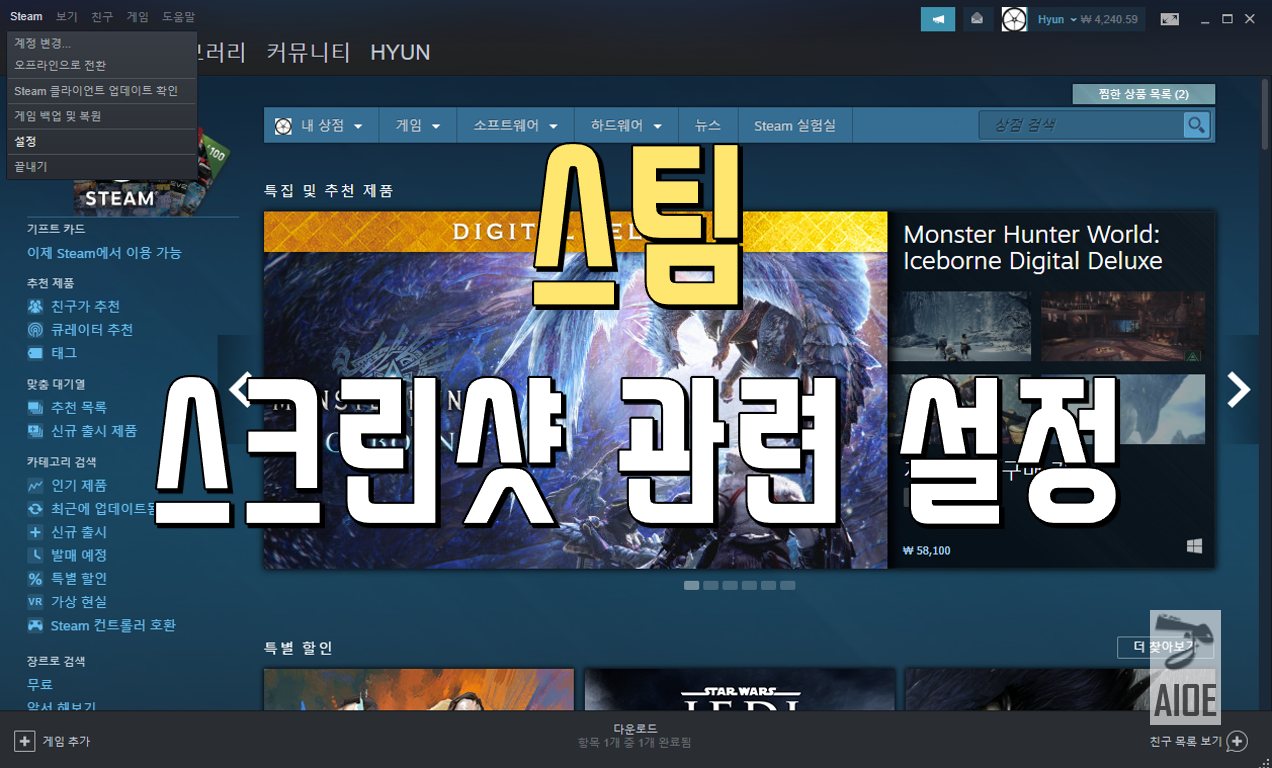Expand the 소프트웨어 dropdown
This screenshot has height=768, width=1272.
[515, 126]
